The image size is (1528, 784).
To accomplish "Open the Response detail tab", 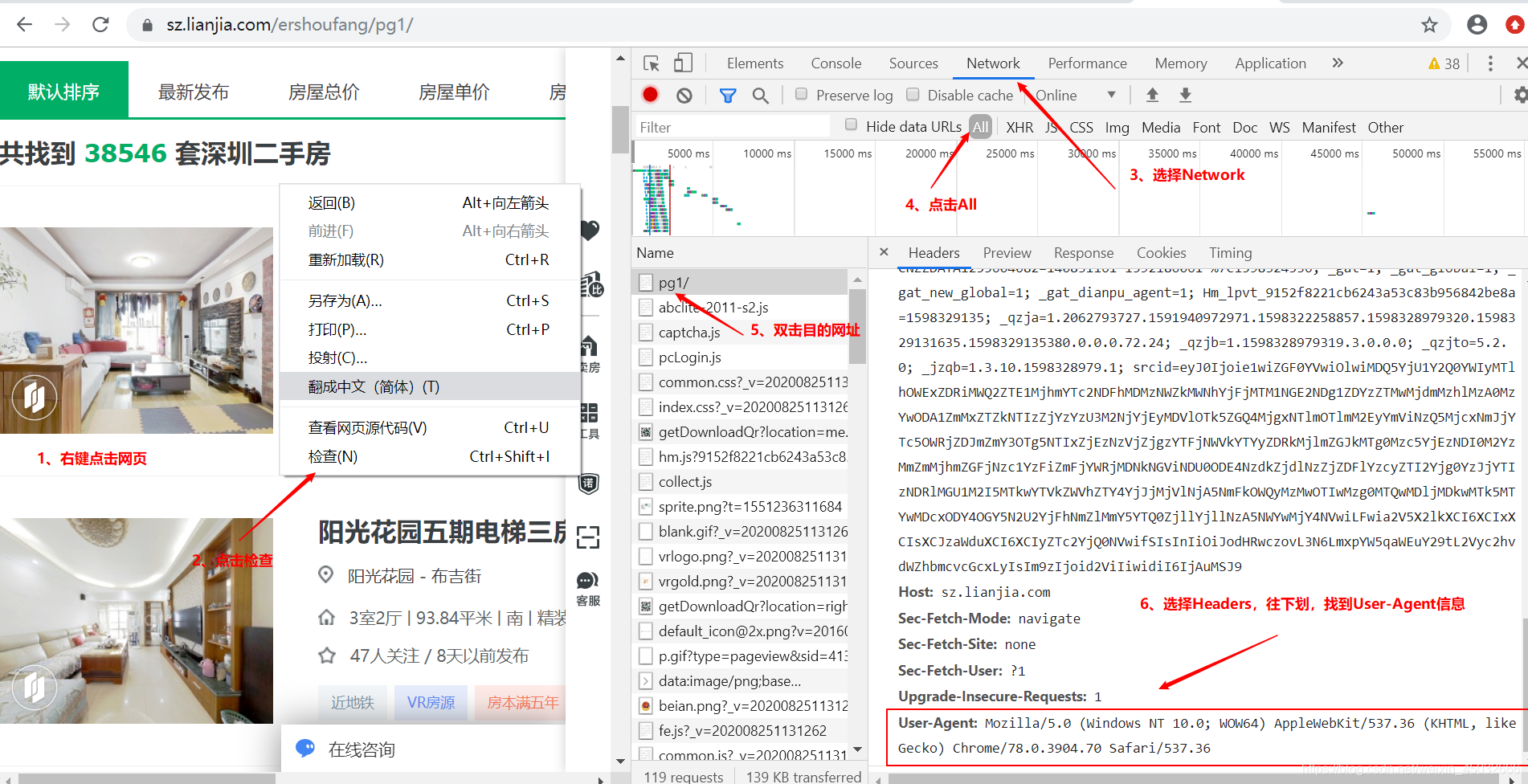I will (x=1084, y=253).
